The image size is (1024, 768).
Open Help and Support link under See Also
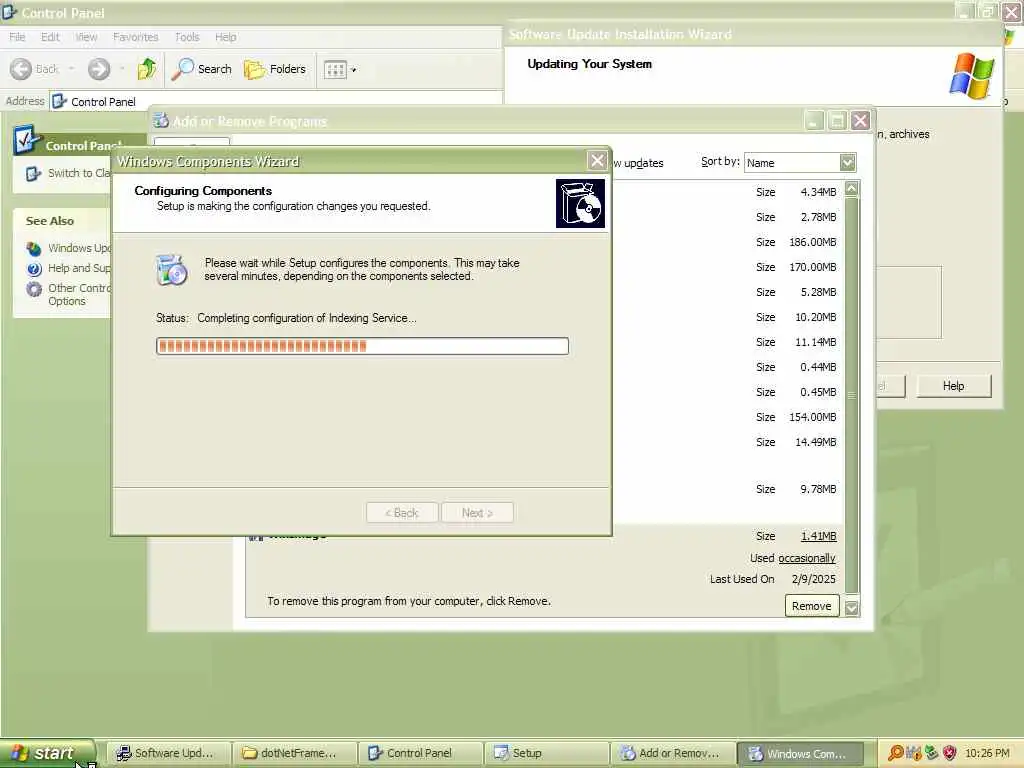coord(78,268)
